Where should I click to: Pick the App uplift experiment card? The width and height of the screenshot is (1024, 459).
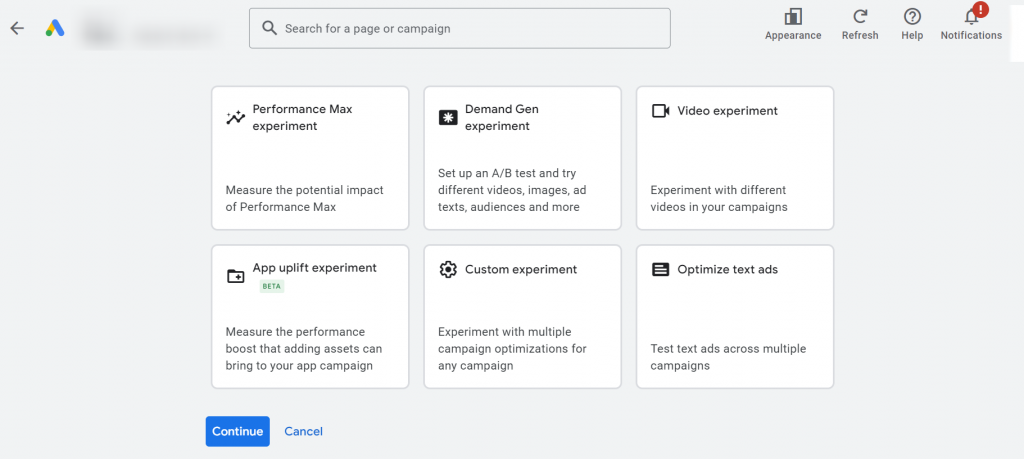[x=310, y=317]
